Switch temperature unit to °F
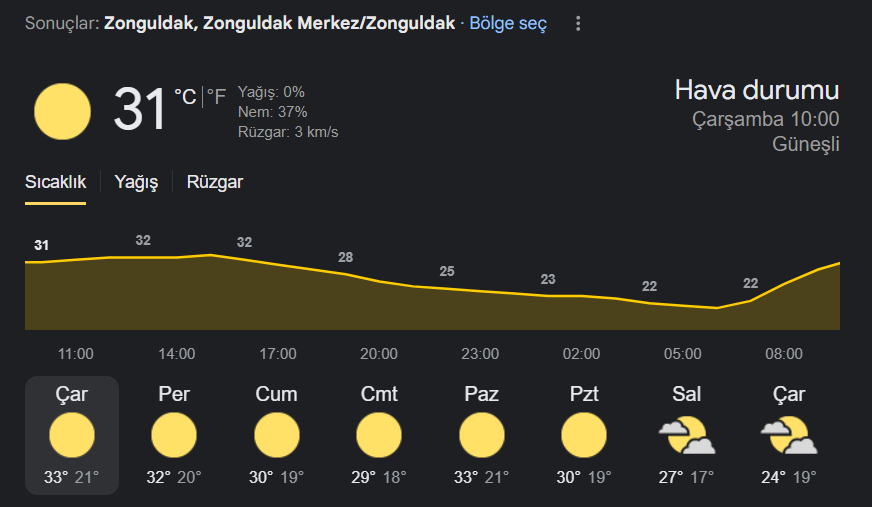872x507 pixels. (216, 97)
